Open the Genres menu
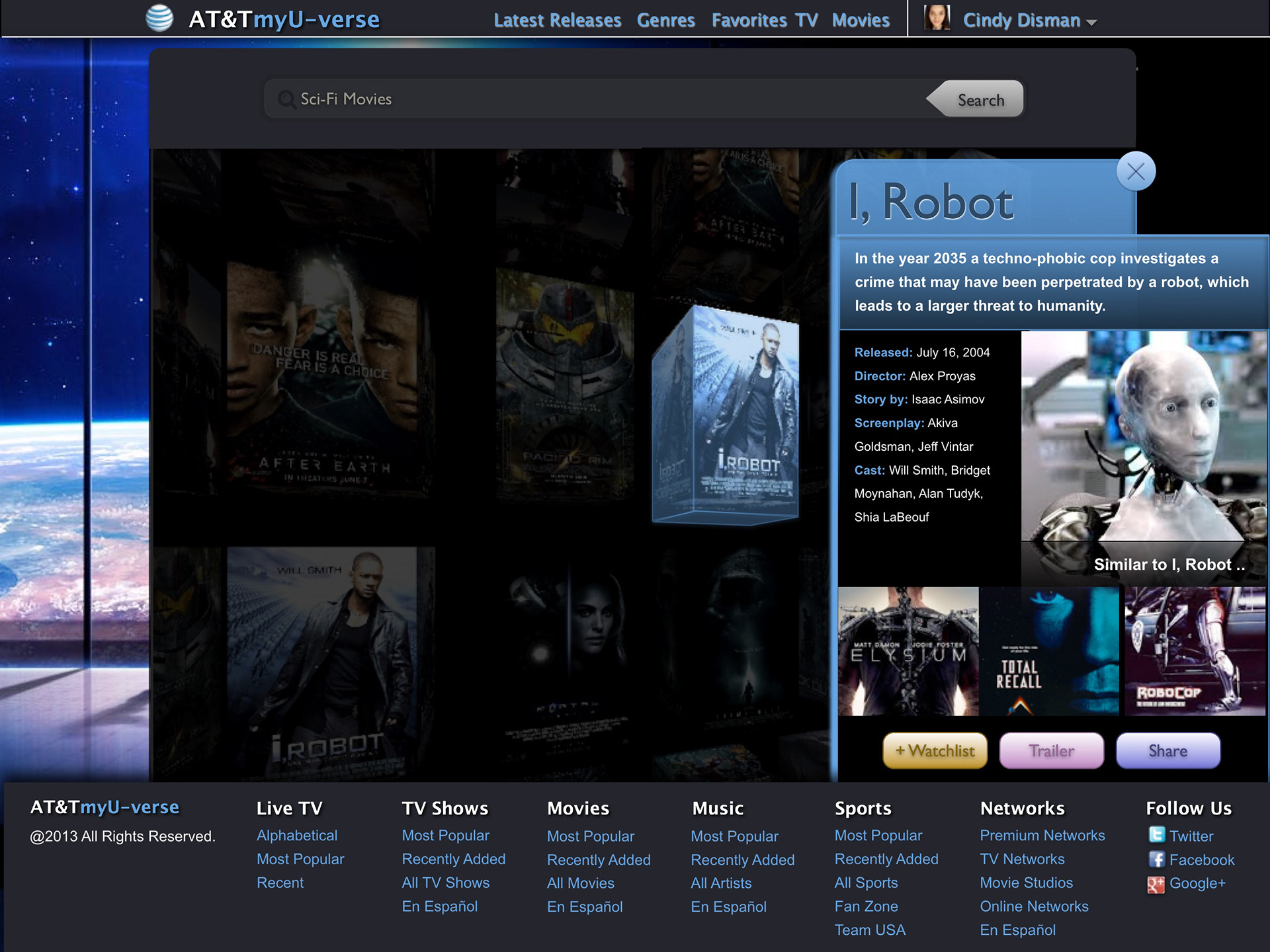Screen dimensions: 1270x952 tap(666, 20)
